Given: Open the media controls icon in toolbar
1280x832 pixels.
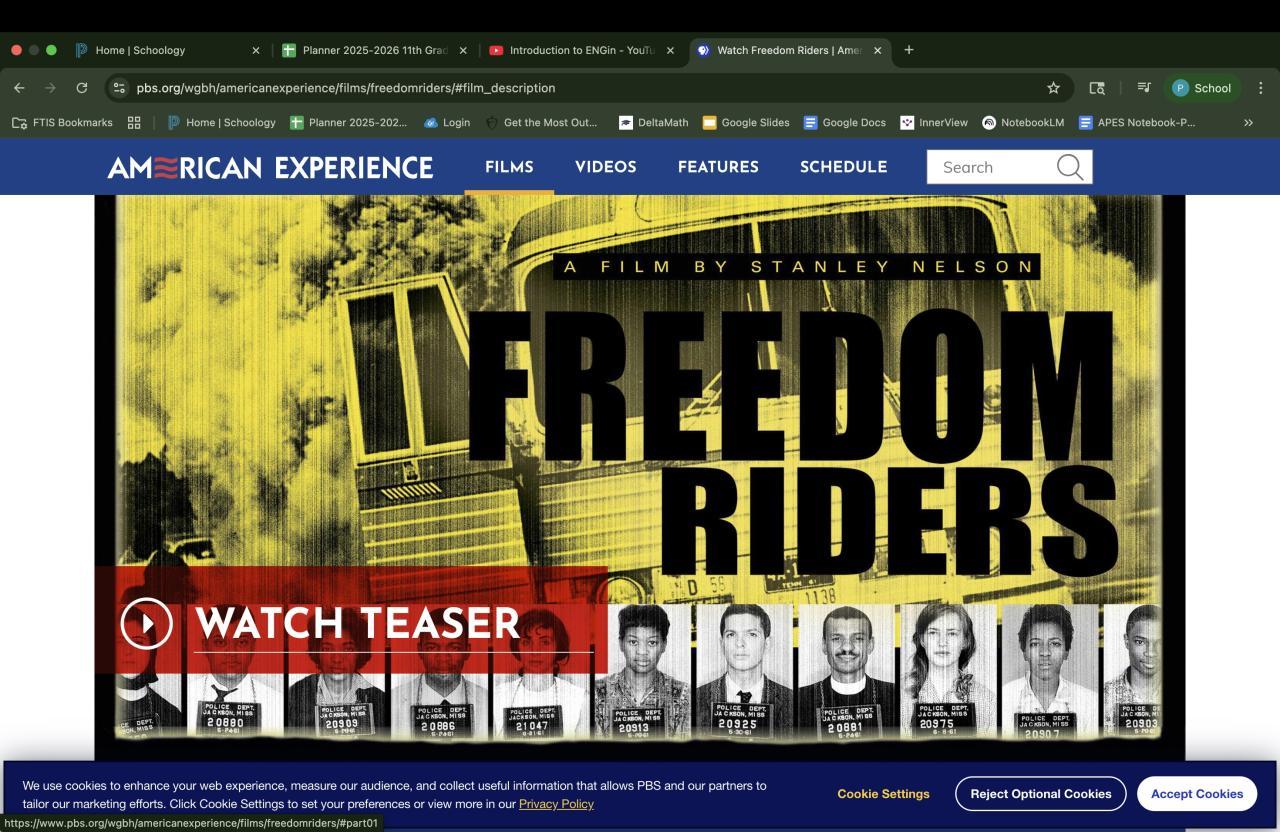Looking at the screenshot, I should [1144, 88].
